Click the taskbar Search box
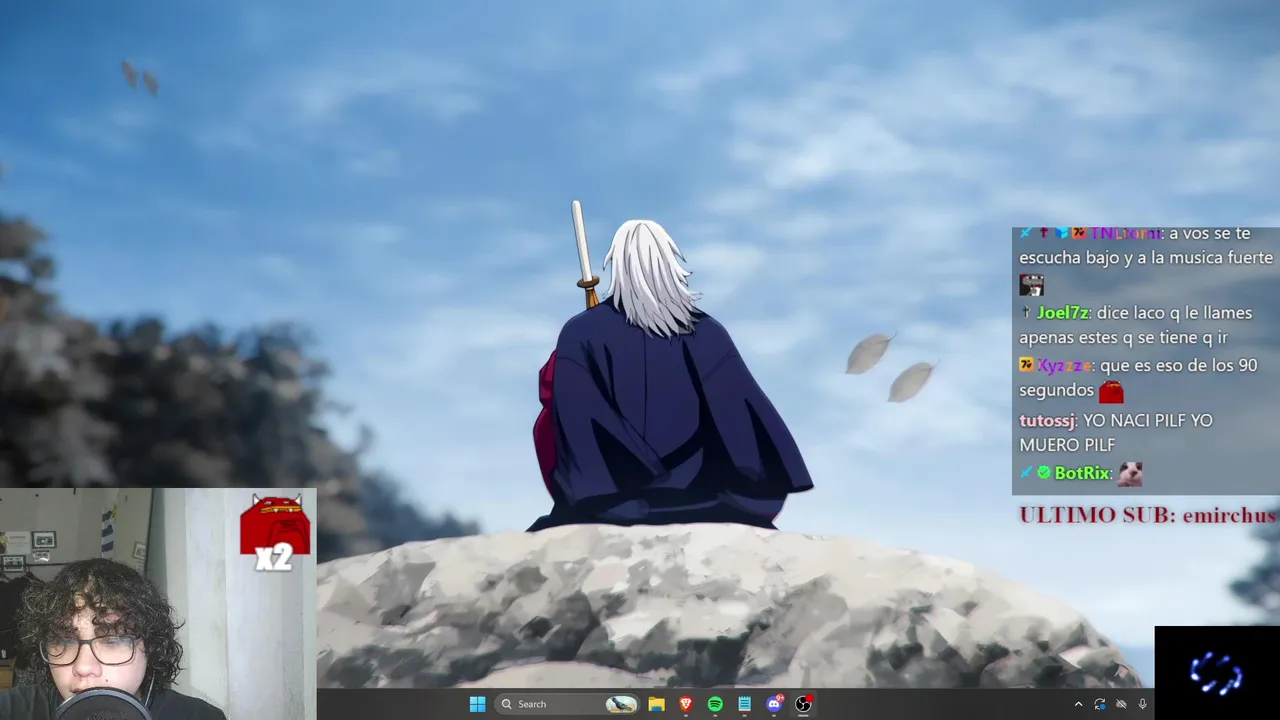 [x=568, y=704]
